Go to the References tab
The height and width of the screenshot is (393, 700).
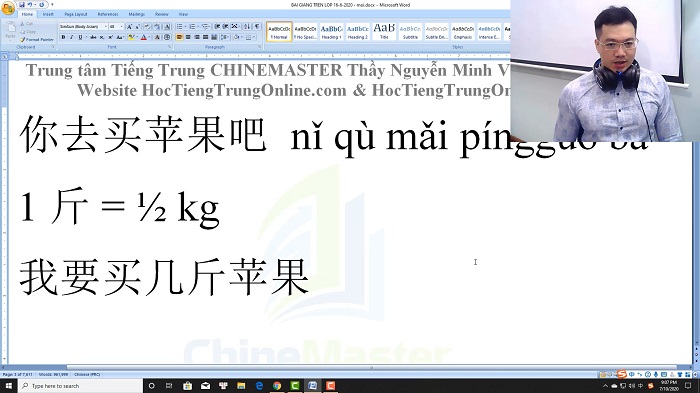(108, 14)
